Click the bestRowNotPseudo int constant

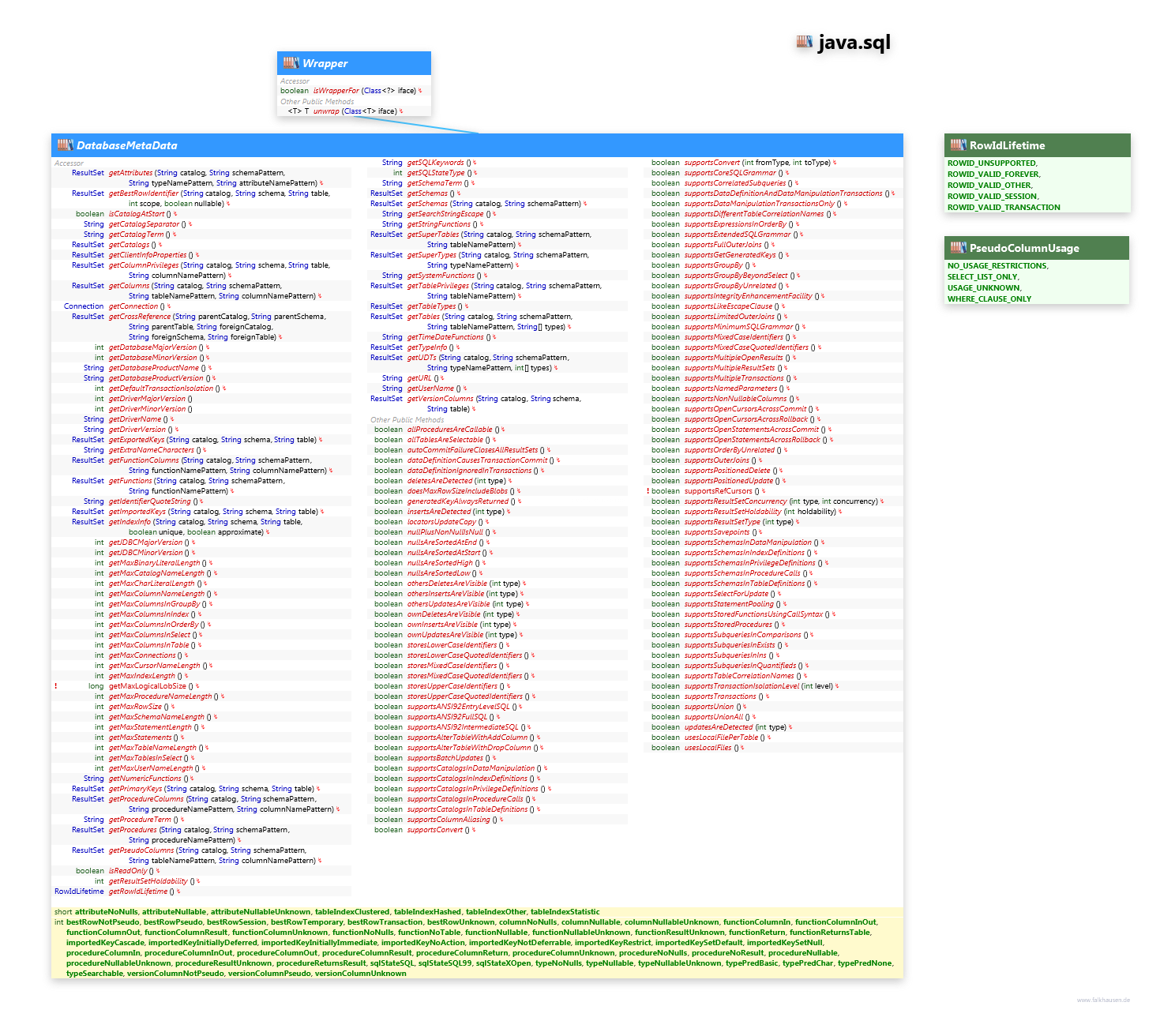point(103,922)
